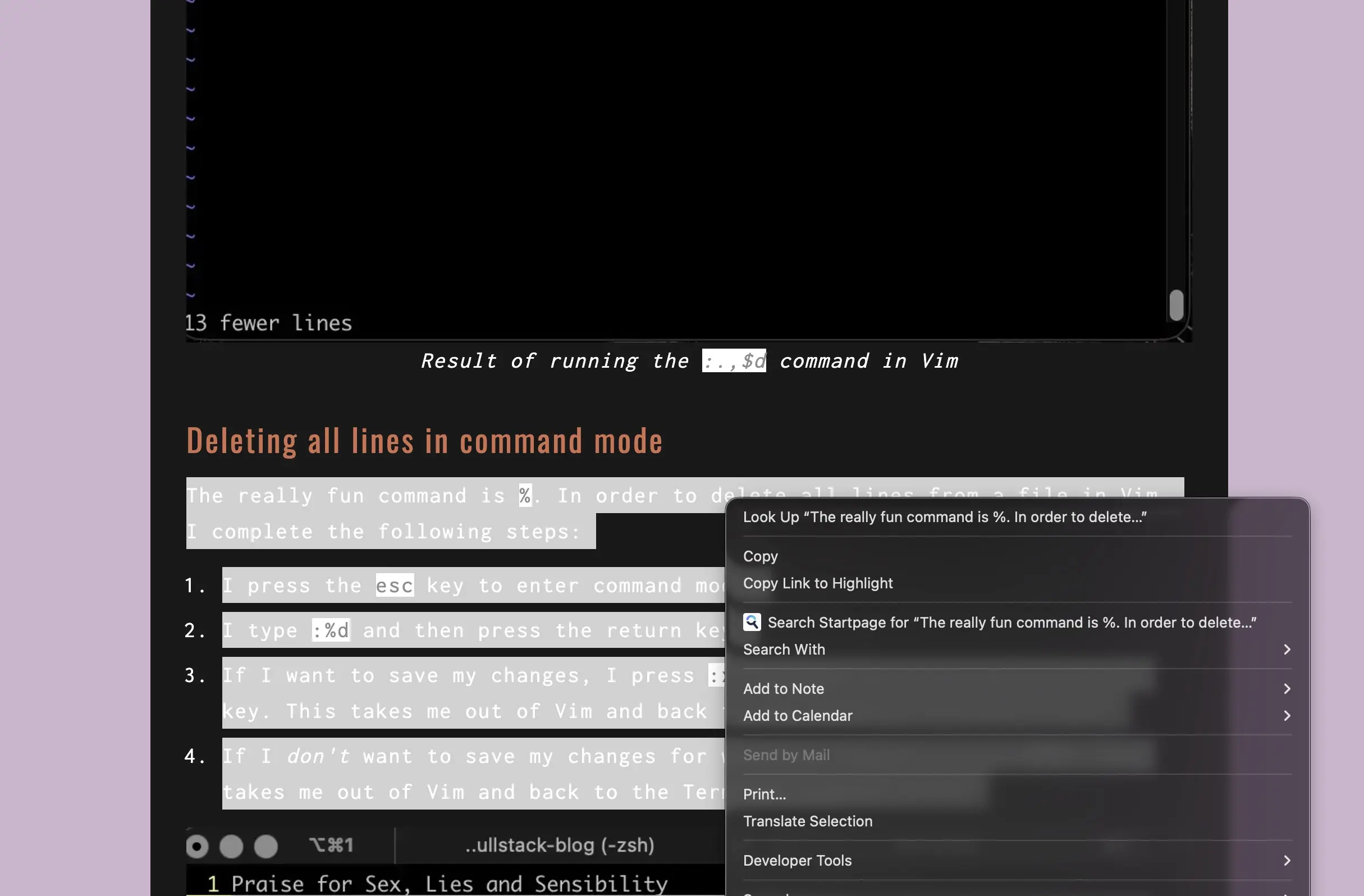Choose Print... from the context menu

[1017, 794]
